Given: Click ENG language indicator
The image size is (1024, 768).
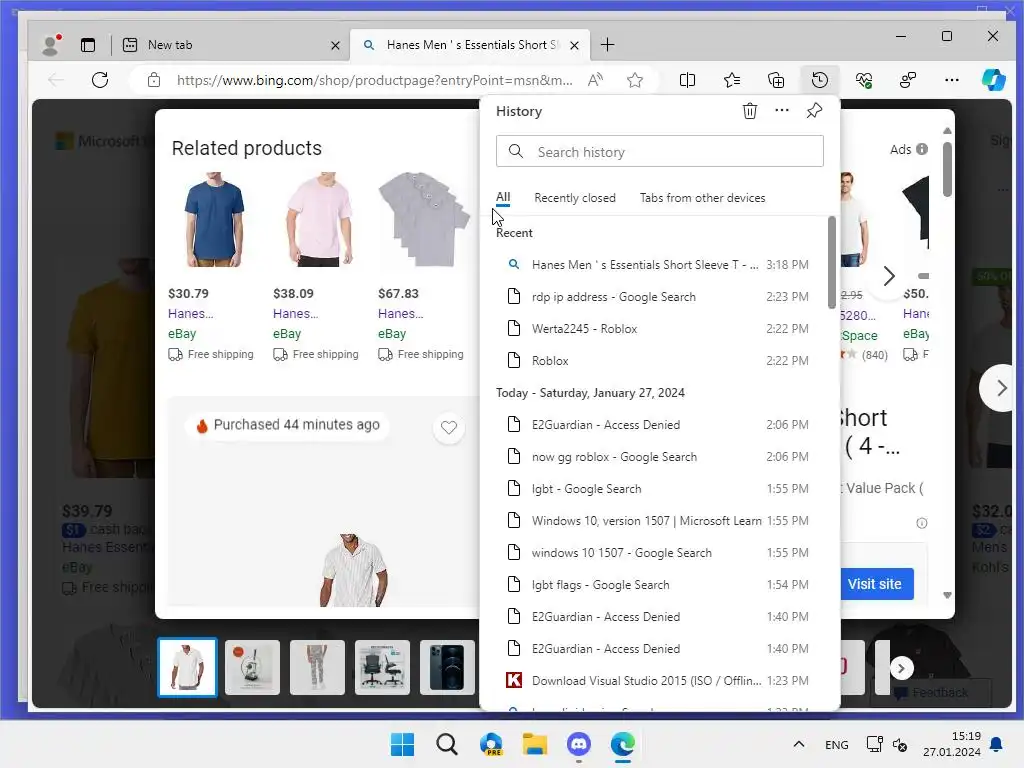Looking at the screenshot, I should (x=837, y=744).
